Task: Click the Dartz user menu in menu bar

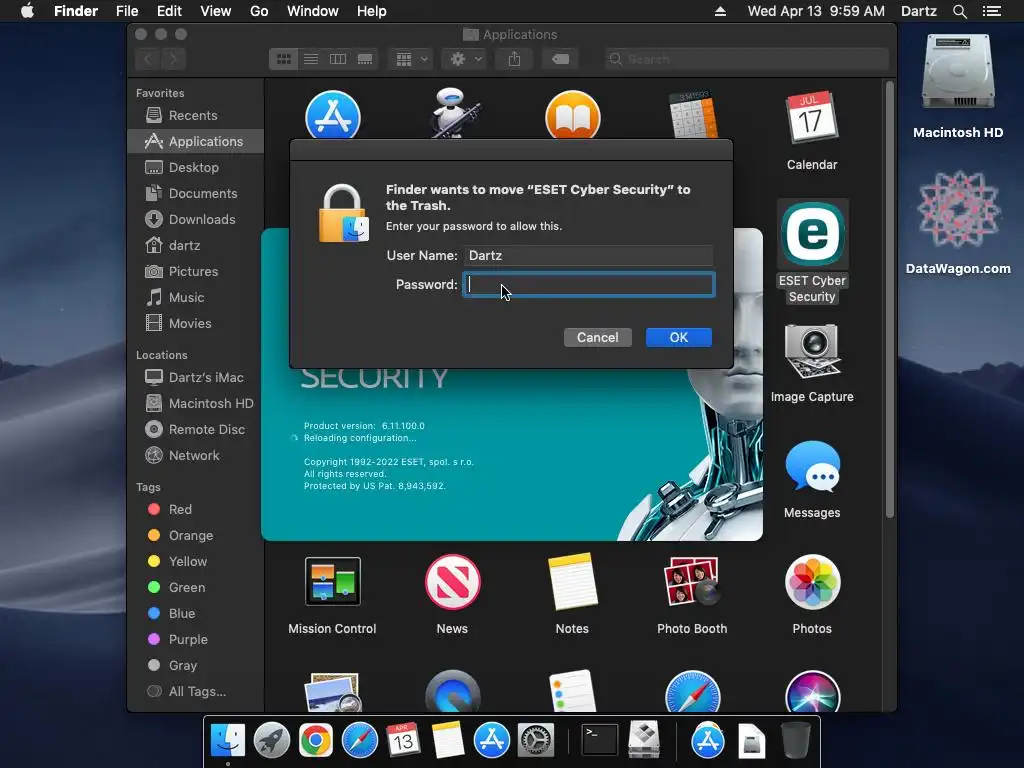Action: [918, 11]
